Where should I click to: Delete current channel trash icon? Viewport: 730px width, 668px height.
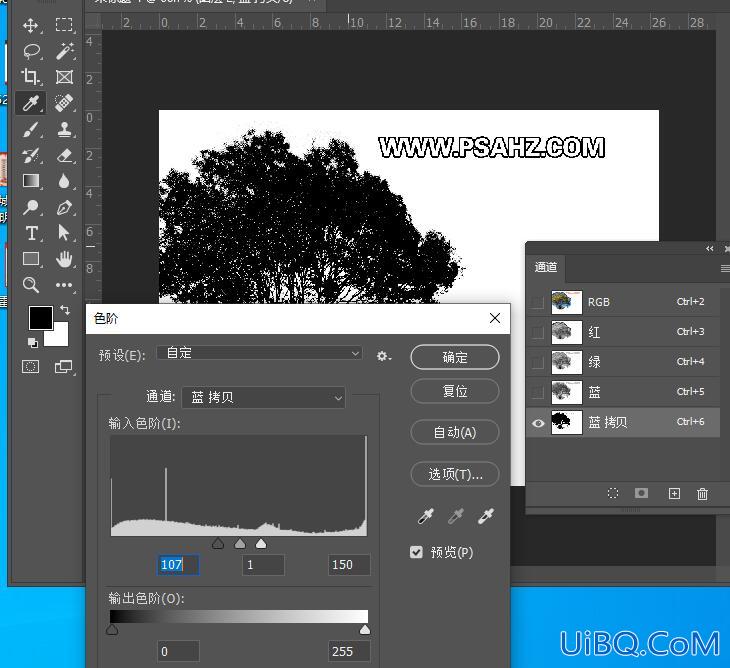tap(703, 493)
